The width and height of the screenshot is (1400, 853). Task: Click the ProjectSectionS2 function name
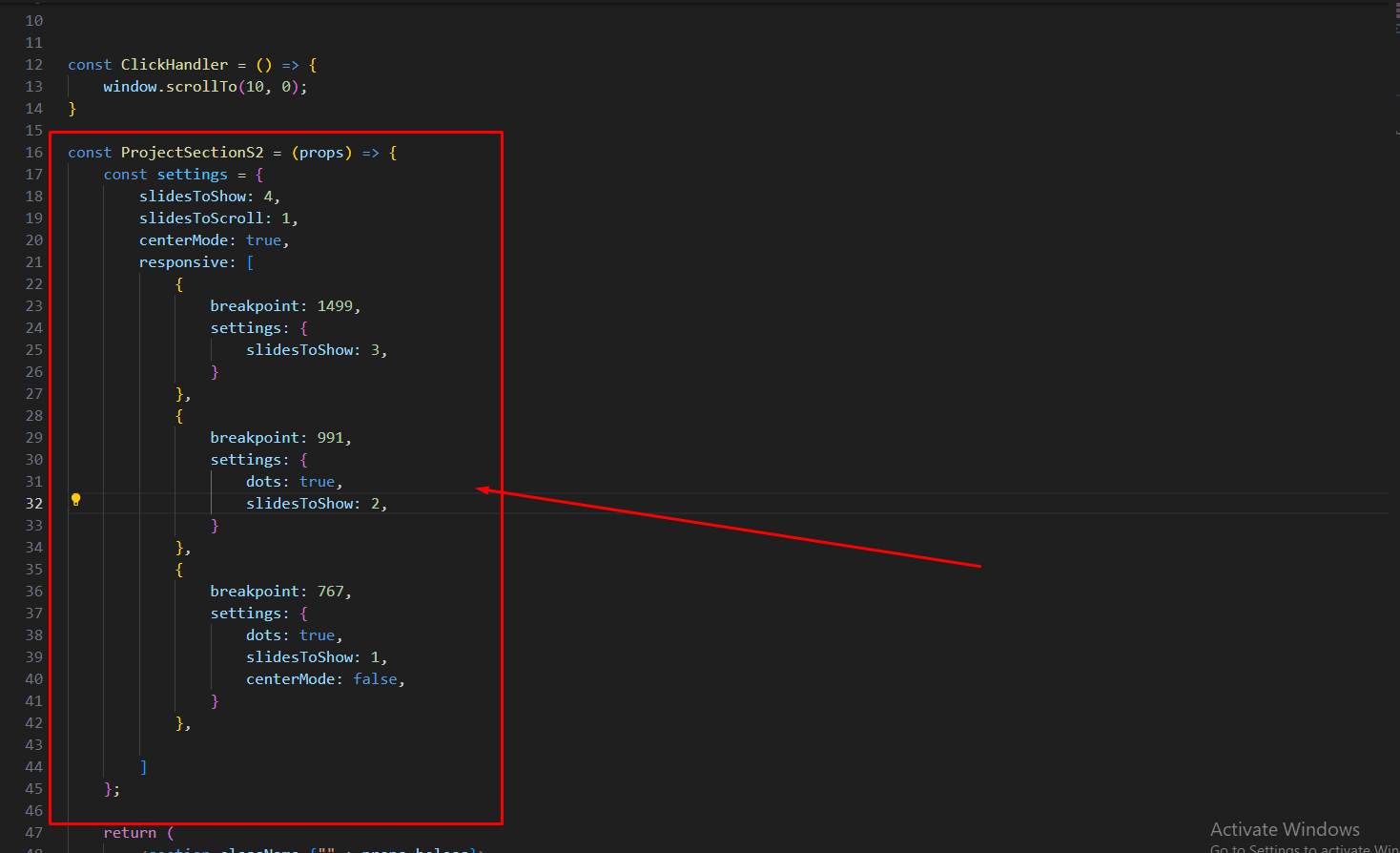tap(192, 153)
